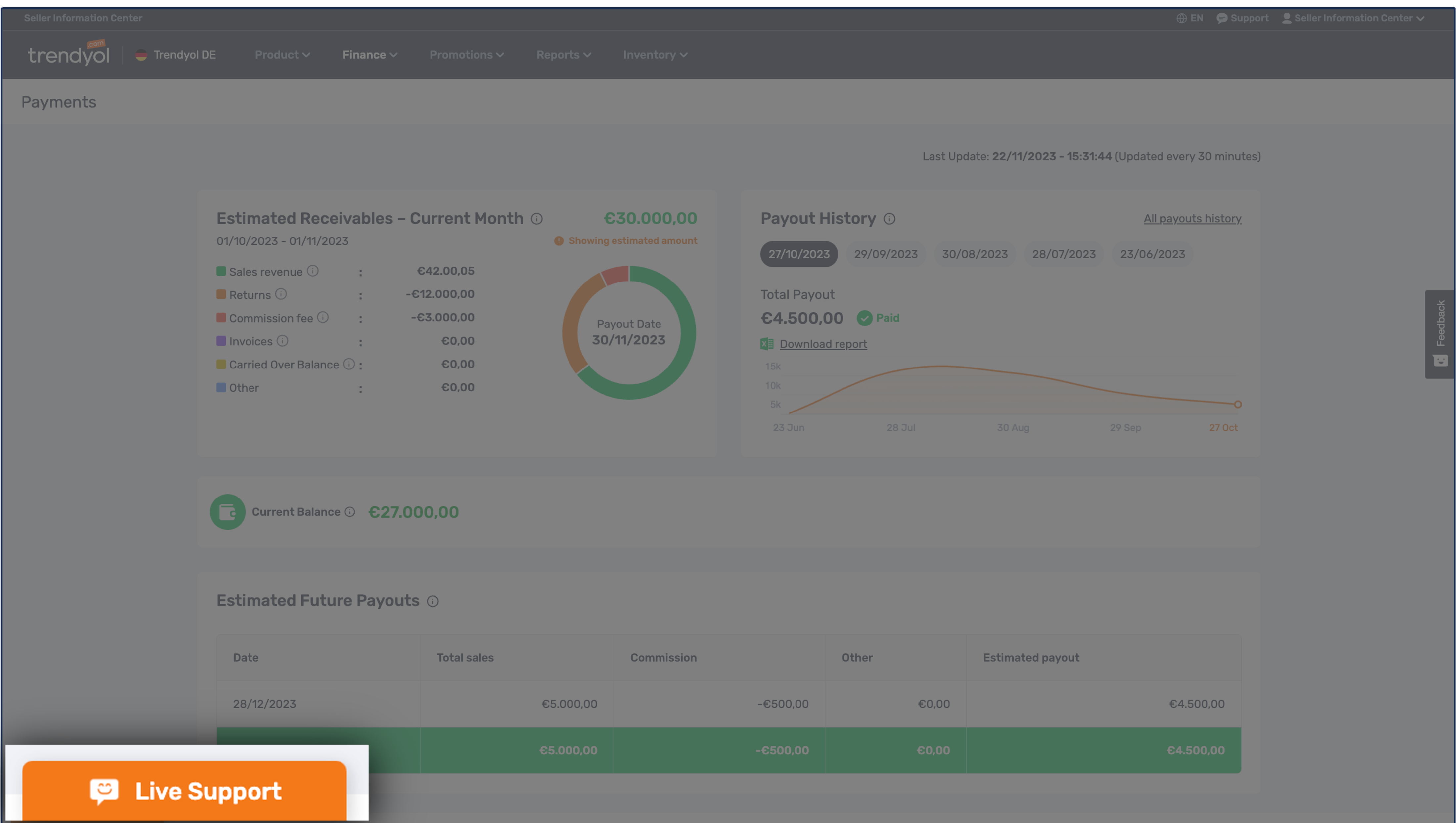This screenshot has height=823, width=1456.
Task: Select the 28/07/2023 payout date tab
Action: tap(1064, 254)
